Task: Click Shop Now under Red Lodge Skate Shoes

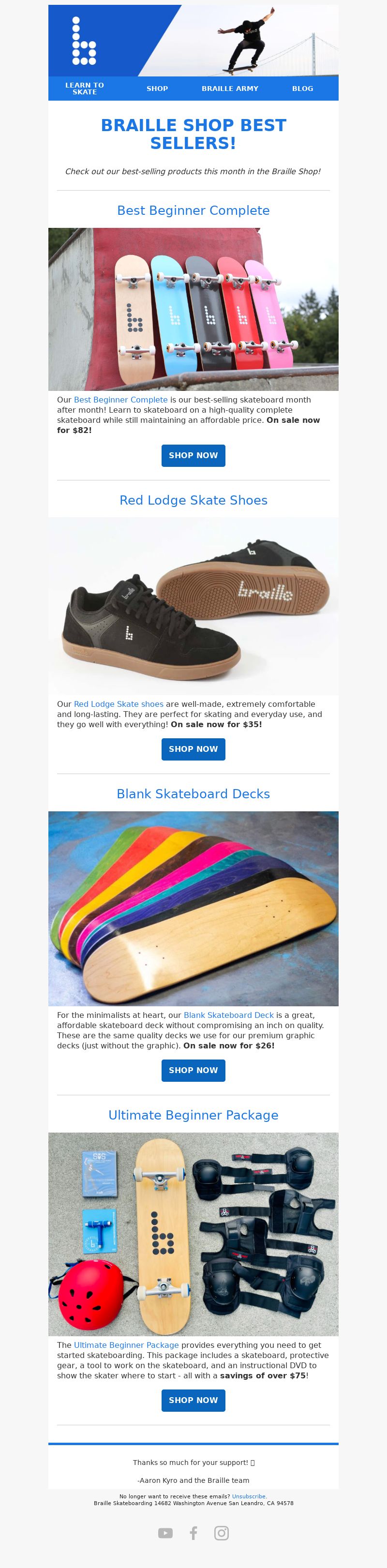Action: pos(193,749)
